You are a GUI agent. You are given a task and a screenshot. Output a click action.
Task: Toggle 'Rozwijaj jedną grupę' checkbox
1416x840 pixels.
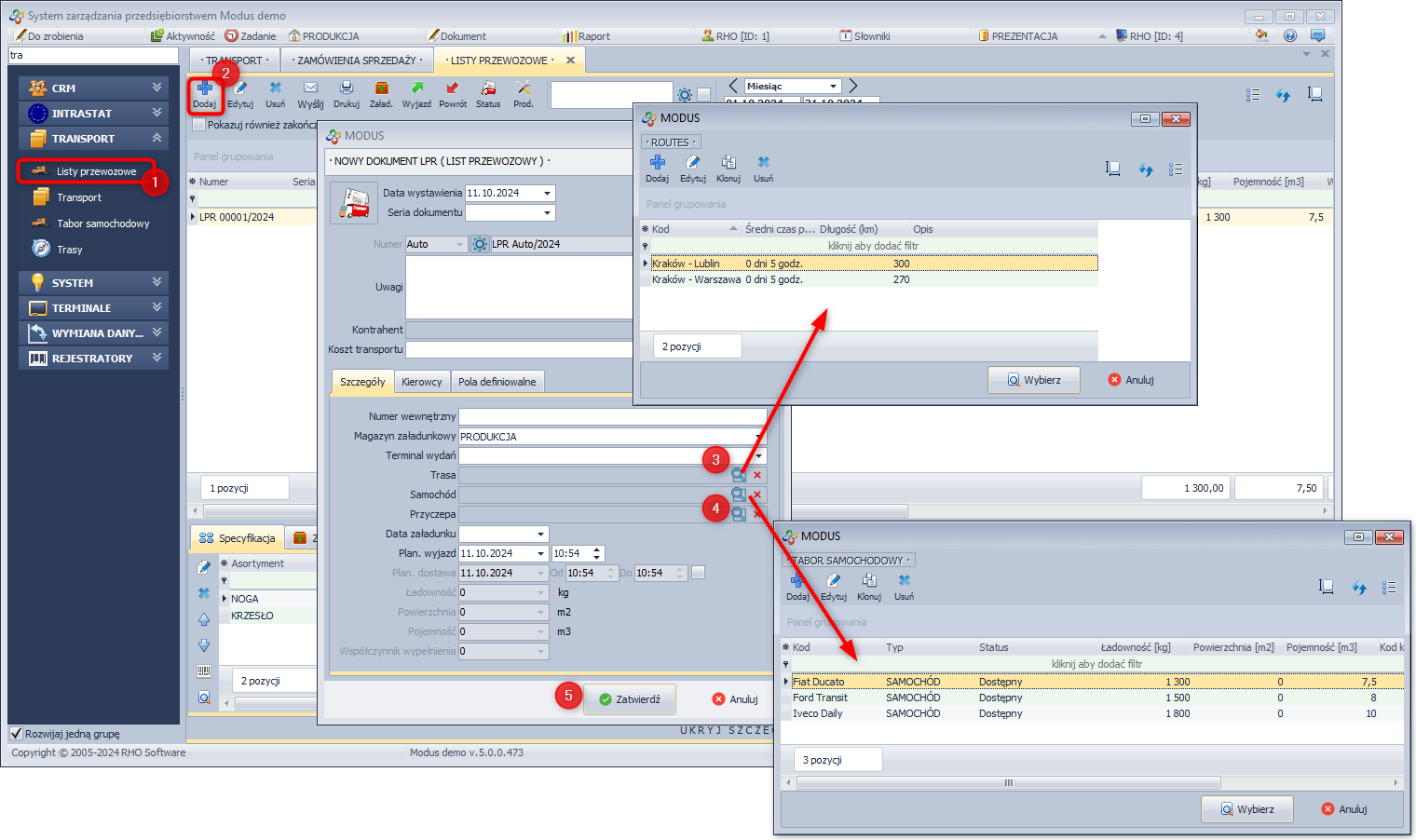tap(16, 734)
